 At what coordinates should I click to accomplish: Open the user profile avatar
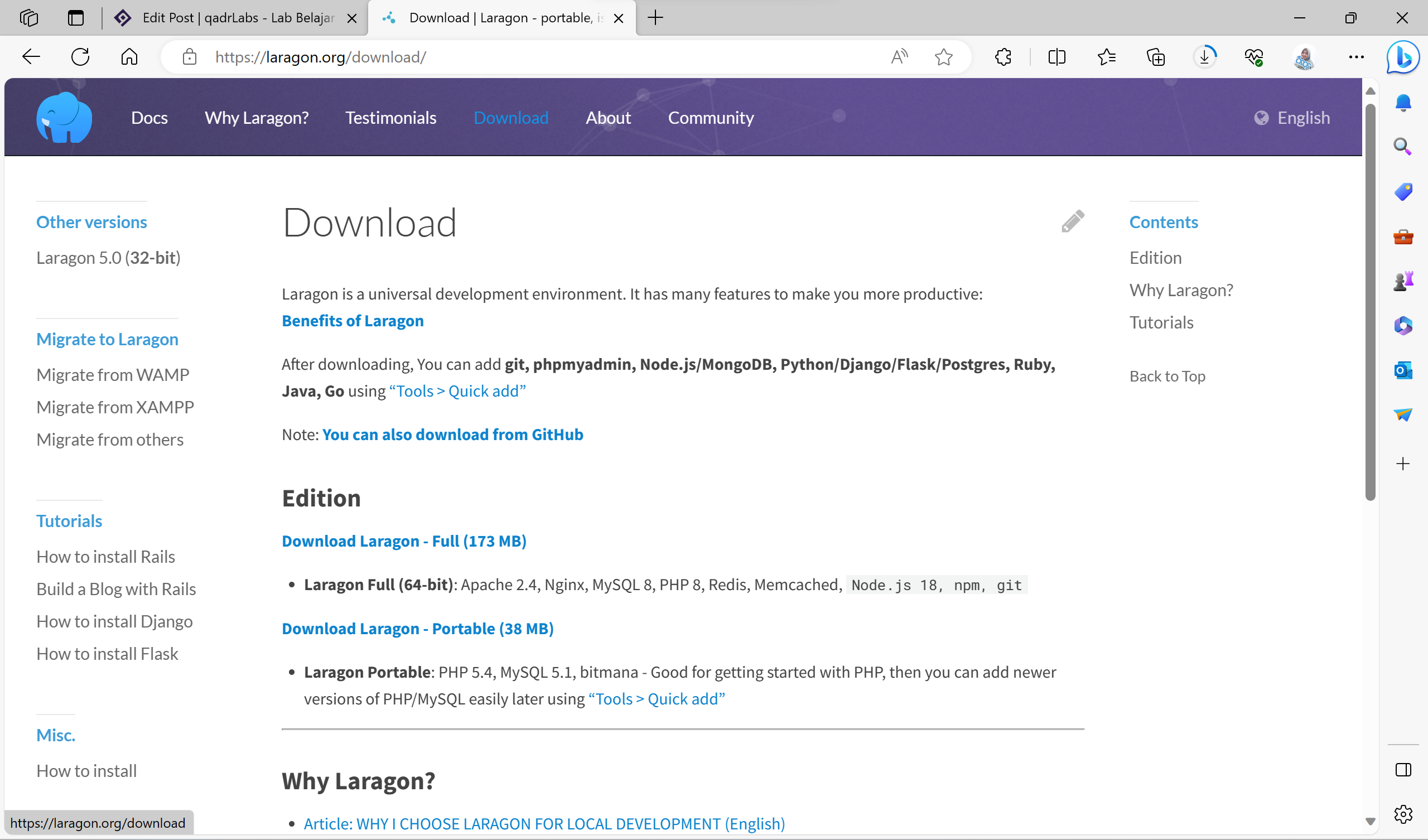point(1305,57)
